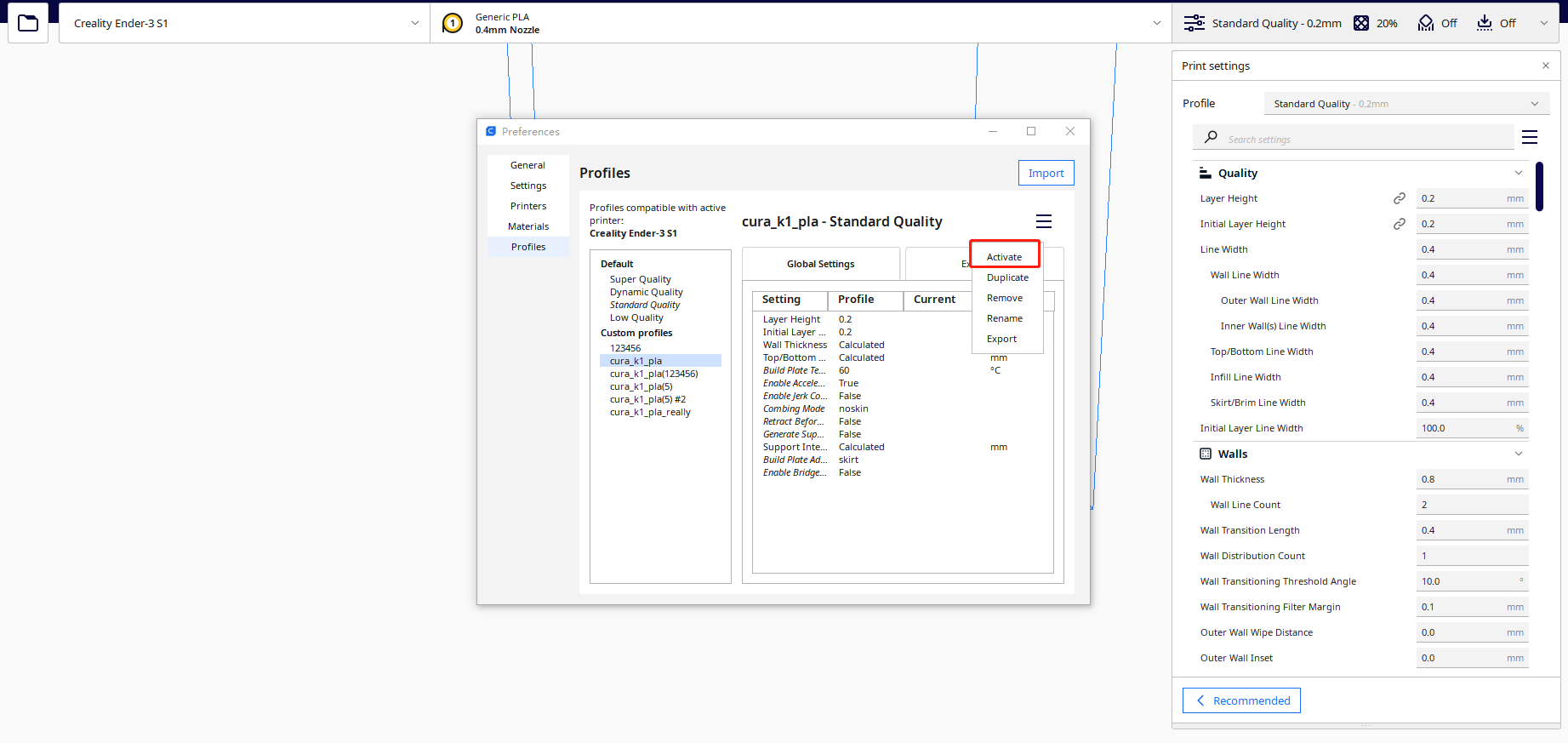The image size is (1568, 743).
Task: Click Initial Layer Height link icon
Action: click(1400, 224)
